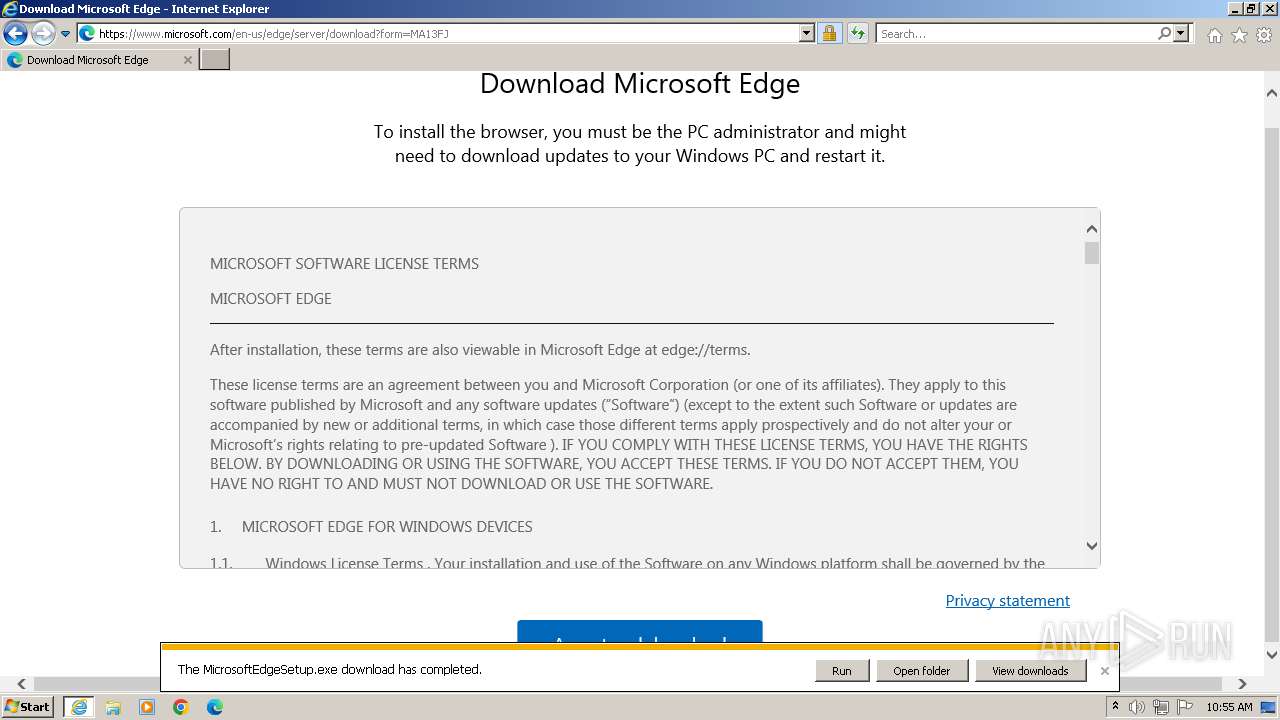
Task: Click the MICROSOFT EDGE license subtitle
Action: tap(271, 299)
